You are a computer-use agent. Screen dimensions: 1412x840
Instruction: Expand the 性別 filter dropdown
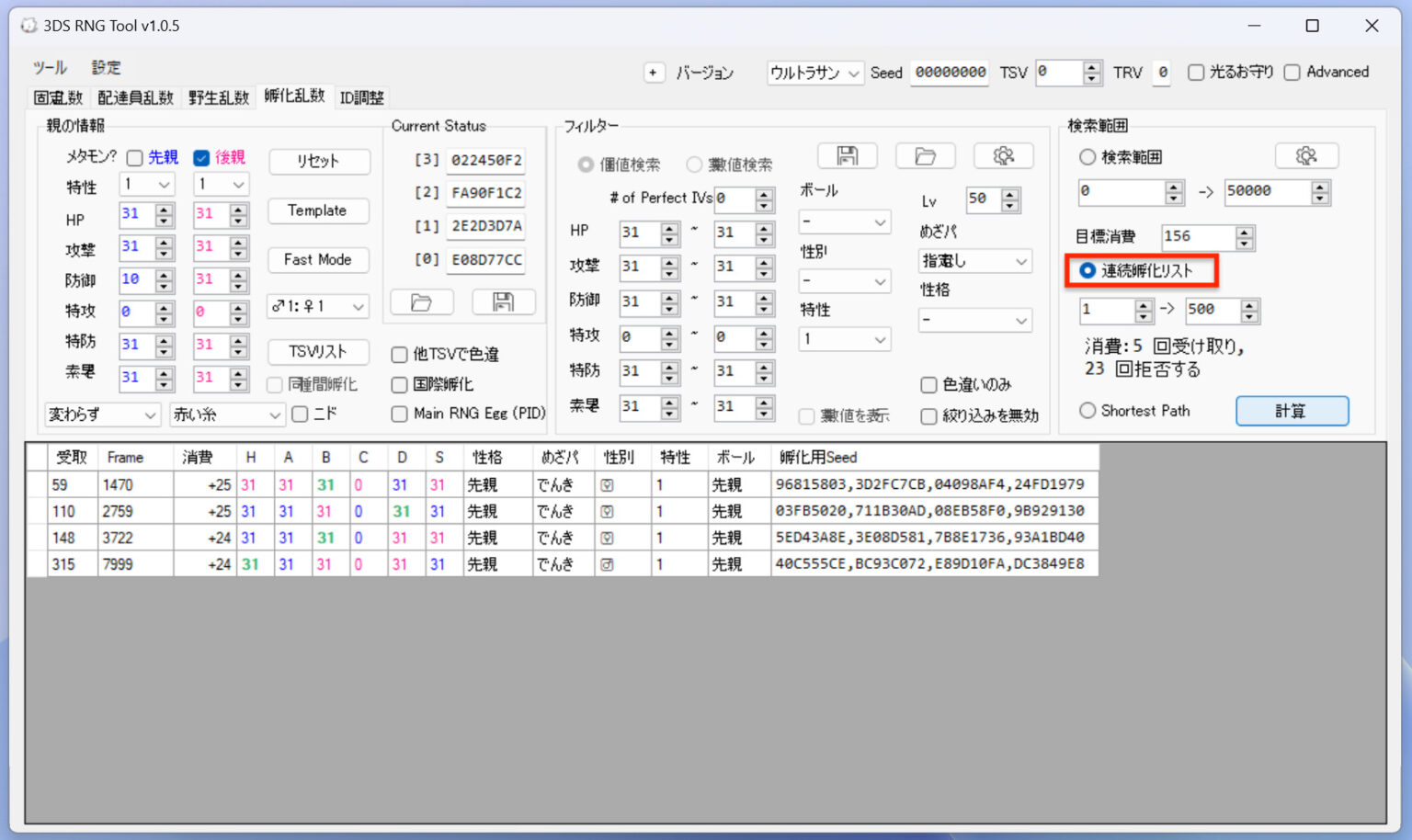(844, 281)
